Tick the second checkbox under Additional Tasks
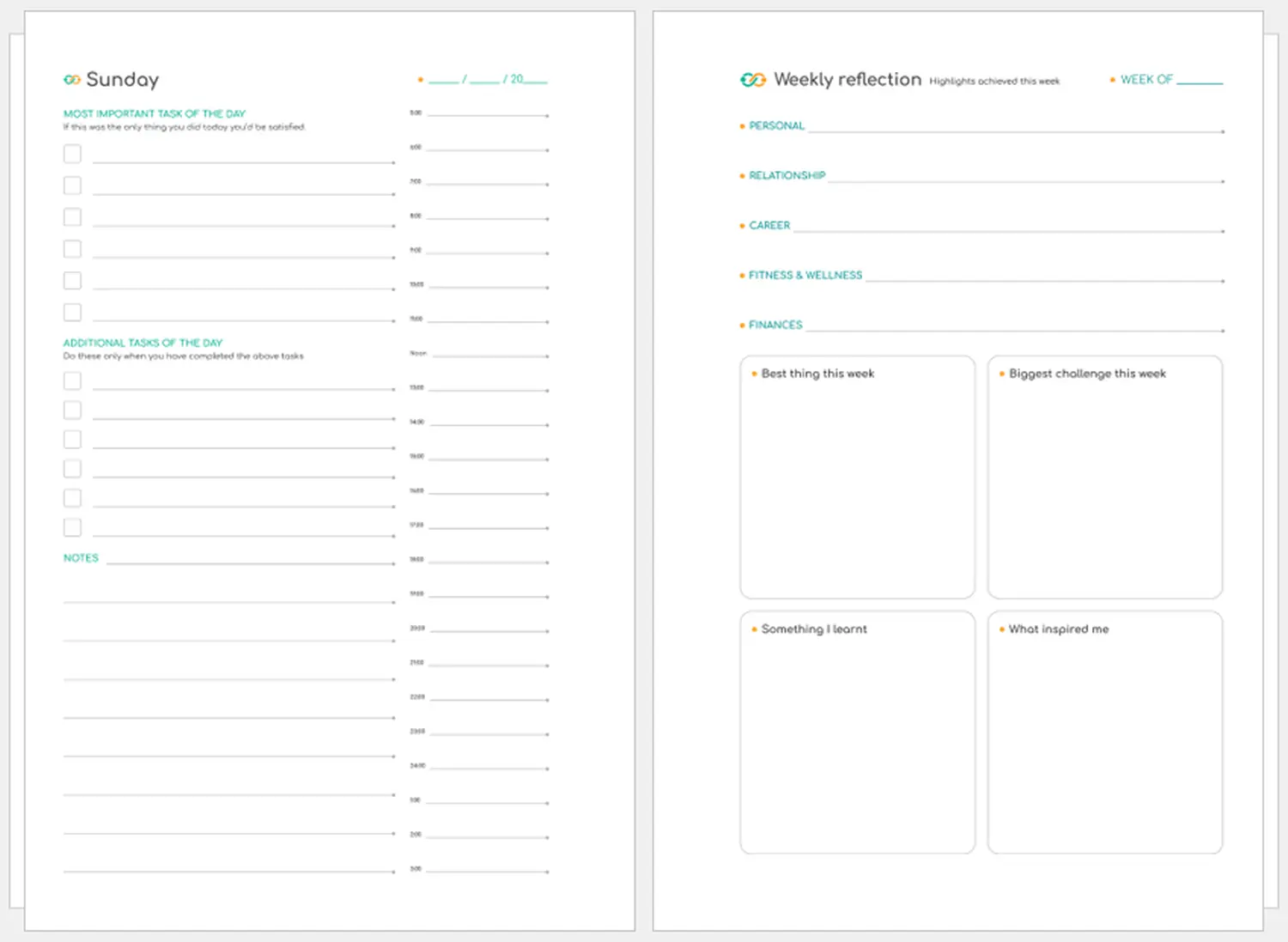This screenshot has width=1288, height=942. (72, 410)
